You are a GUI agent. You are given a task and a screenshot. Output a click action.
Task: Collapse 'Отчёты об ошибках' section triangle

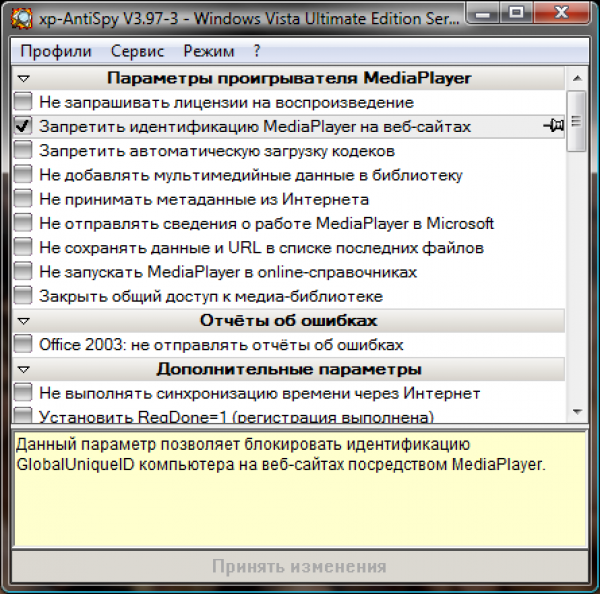click(24, 321)
